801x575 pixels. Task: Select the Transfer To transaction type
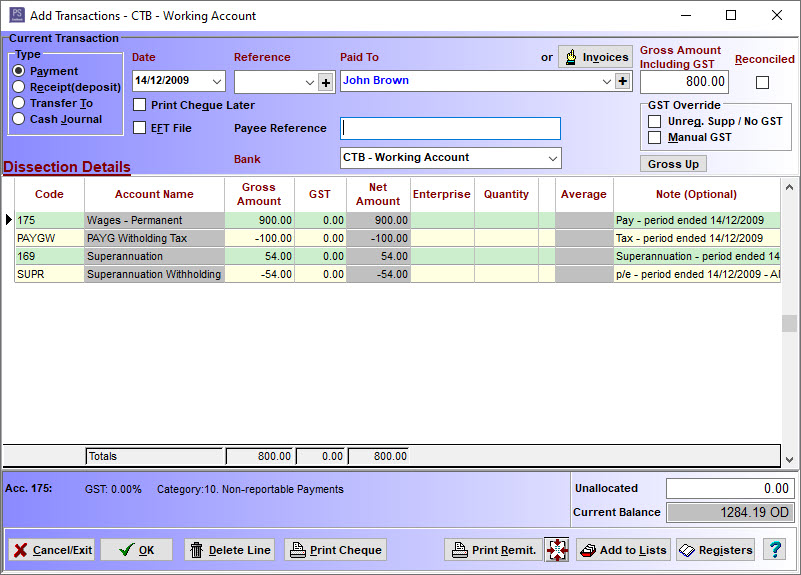click(x=19, y=103)
